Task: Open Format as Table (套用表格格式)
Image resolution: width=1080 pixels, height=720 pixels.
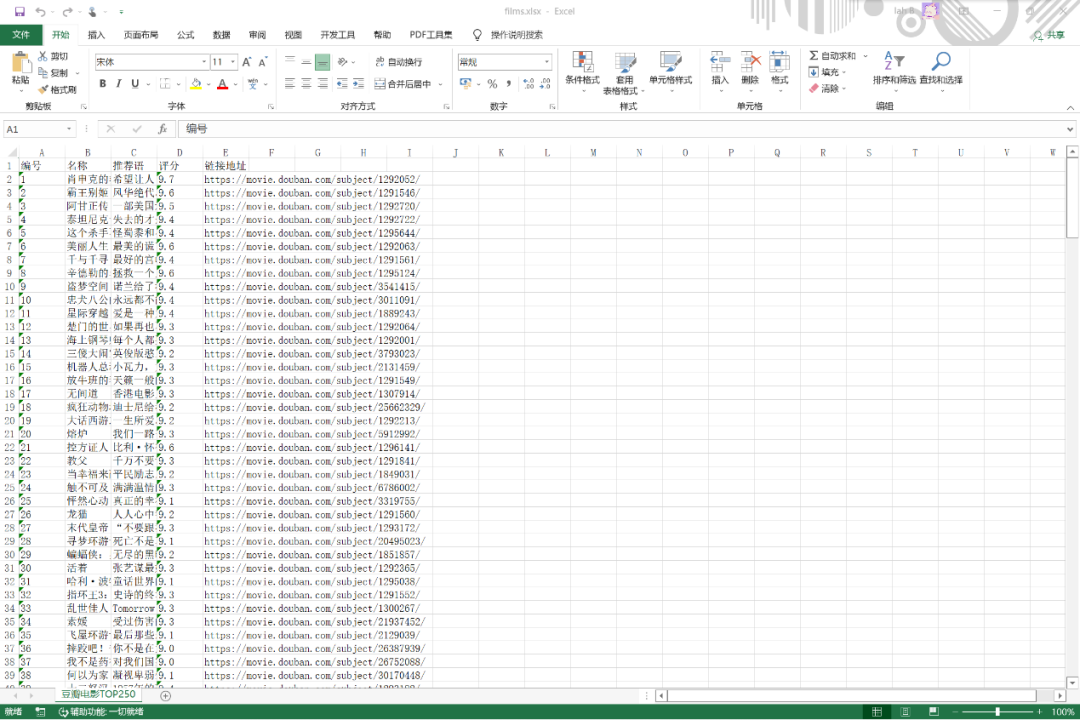Action: [x=624, y=72]
